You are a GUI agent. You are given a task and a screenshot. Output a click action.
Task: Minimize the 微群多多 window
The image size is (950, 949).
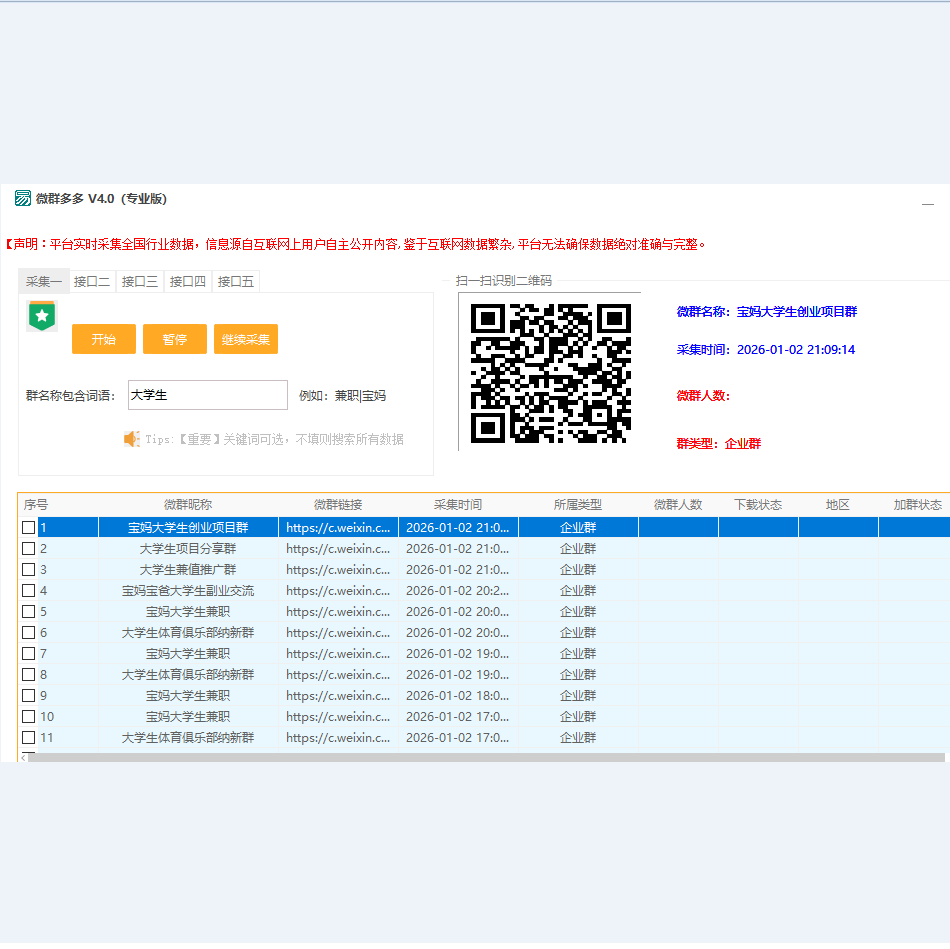pos(927,203)
